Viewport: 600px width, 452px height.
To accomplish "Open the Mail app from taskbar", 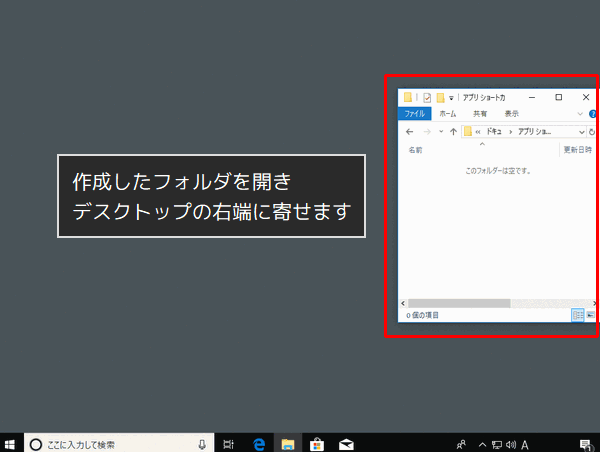I will 346,444.
